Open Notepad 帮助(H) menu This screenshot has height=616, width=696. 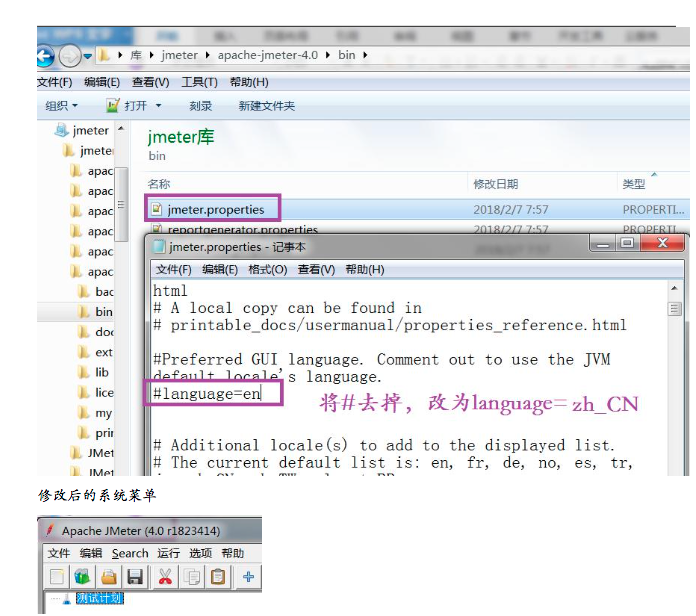[x=365, y=269]
